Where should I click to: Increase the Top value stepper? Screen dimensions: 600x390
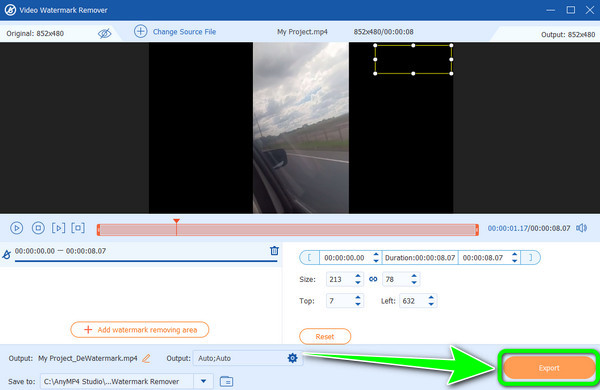click(x=357, y=298)
